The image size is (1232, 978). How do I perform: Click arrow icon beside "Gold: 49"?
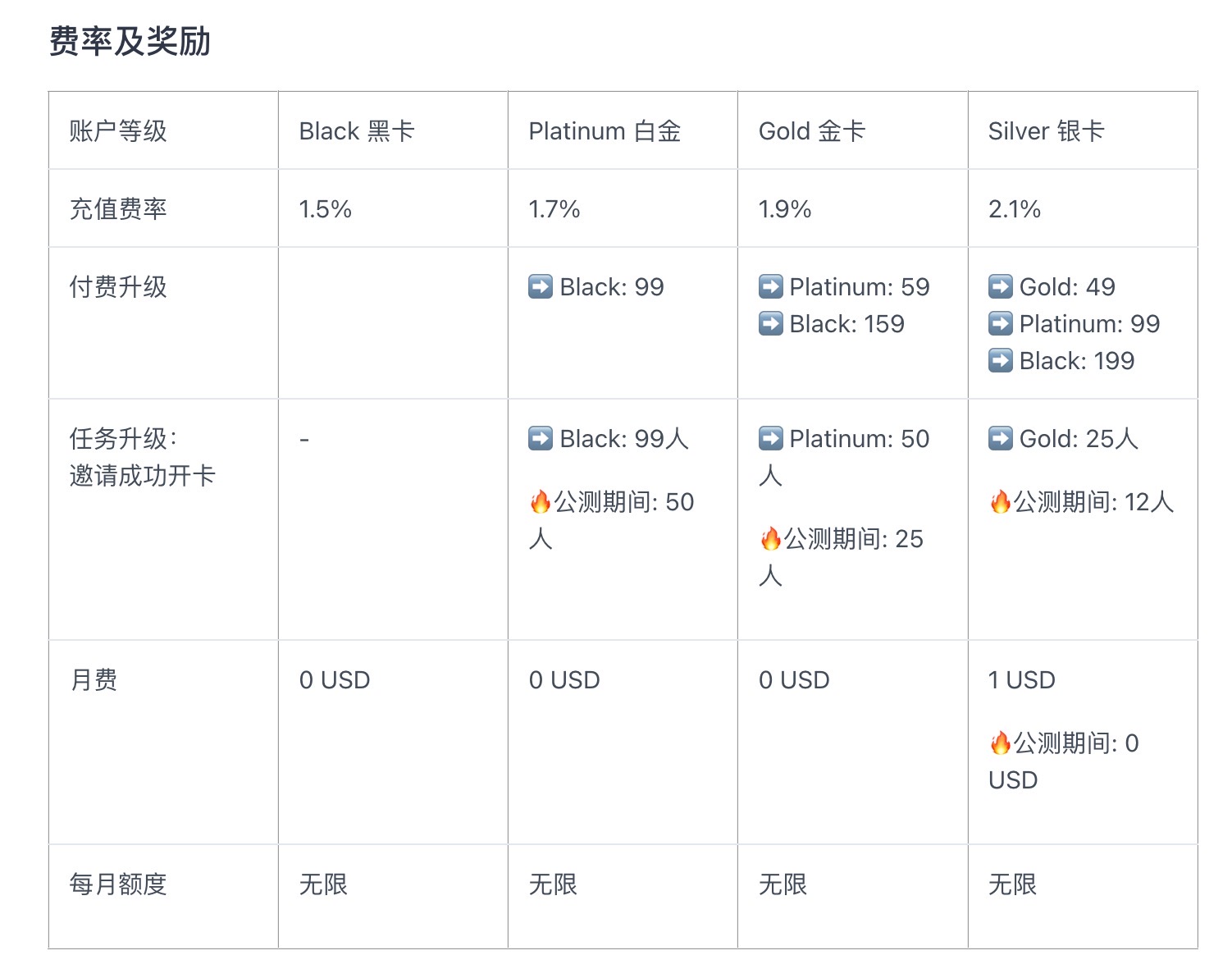coord(1001,287)
